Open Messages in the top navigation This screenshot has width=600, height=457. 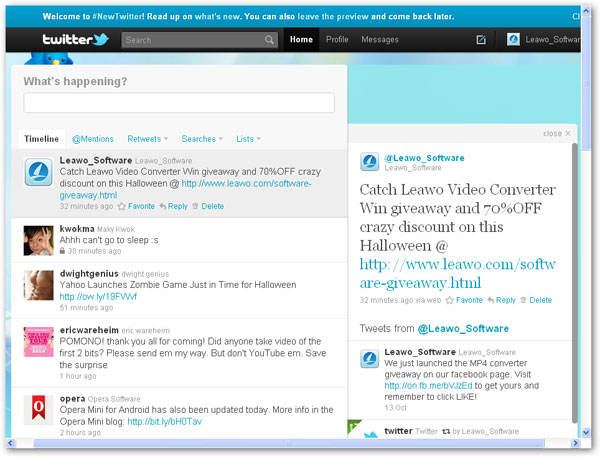click(380, 39)
